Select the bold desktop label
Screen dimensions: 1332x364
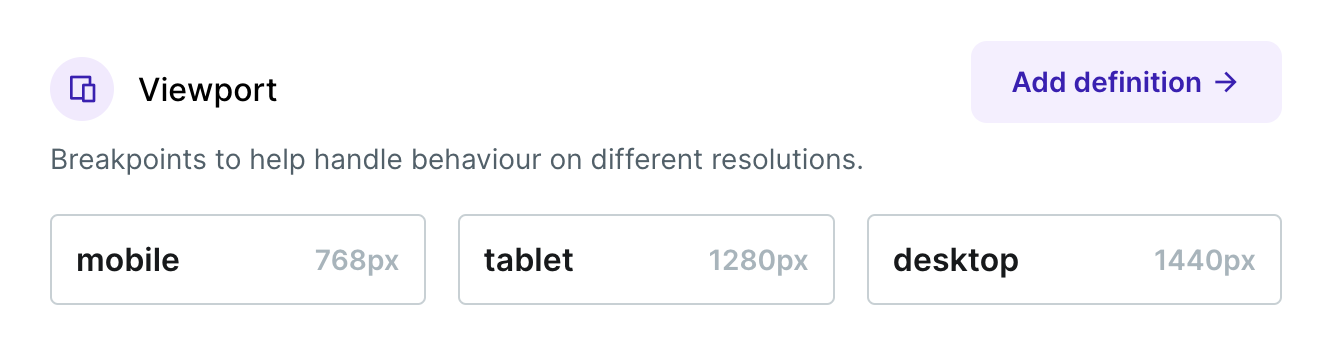pos(956,261)
